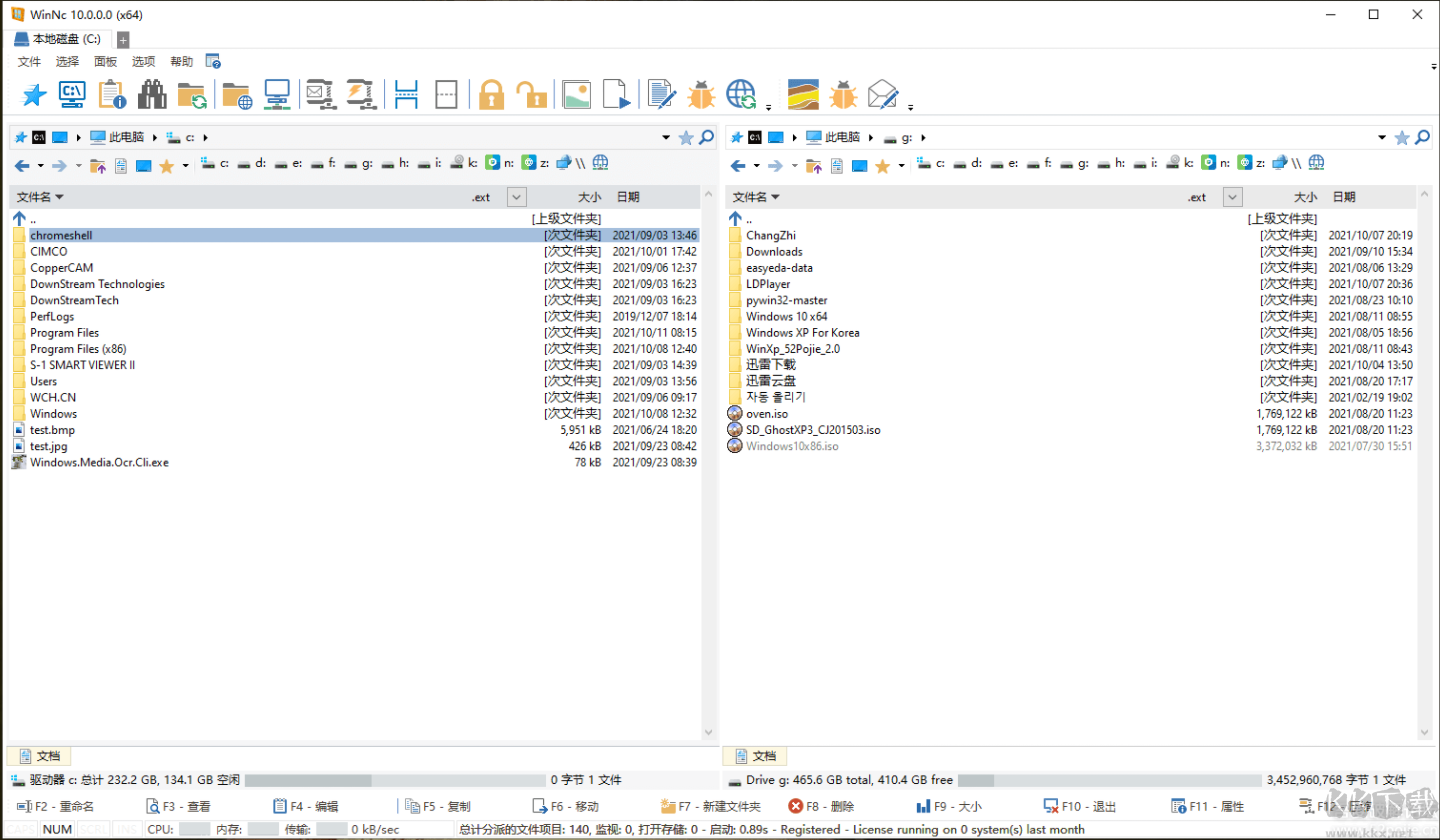The image size is (1440, 840).
Task: Open the .ext column dropdown in right panel
Action: (x=1232, y=197)
